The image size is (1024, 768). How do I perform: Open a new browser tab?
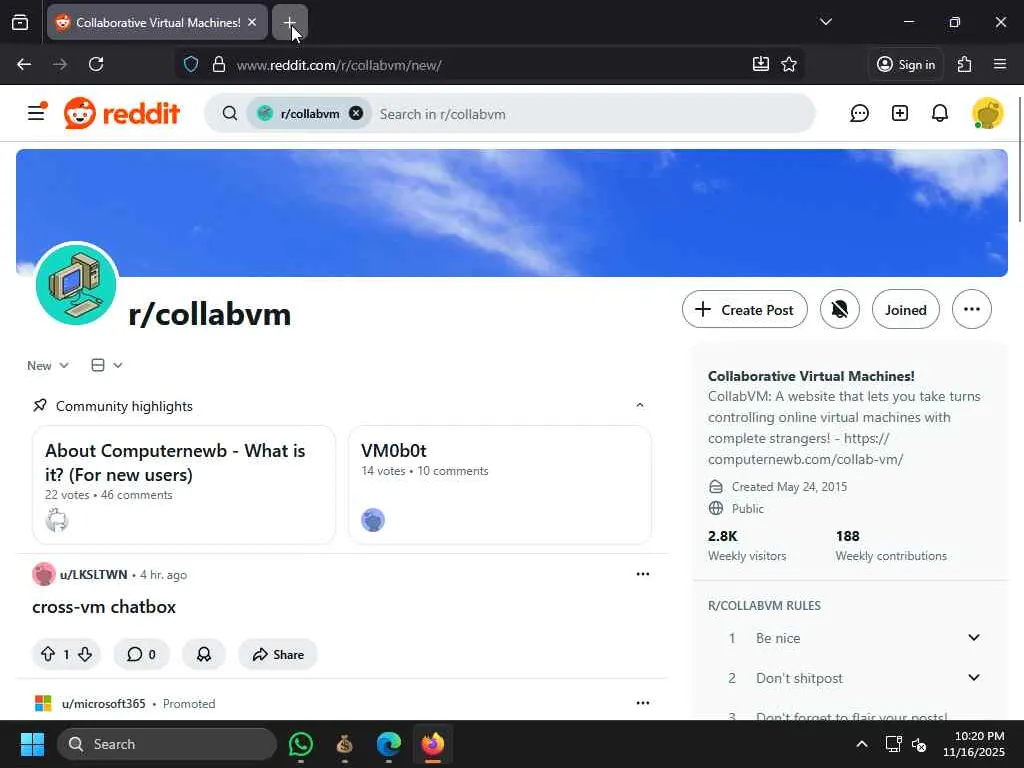pyautogui.click(x=289, y=22)
